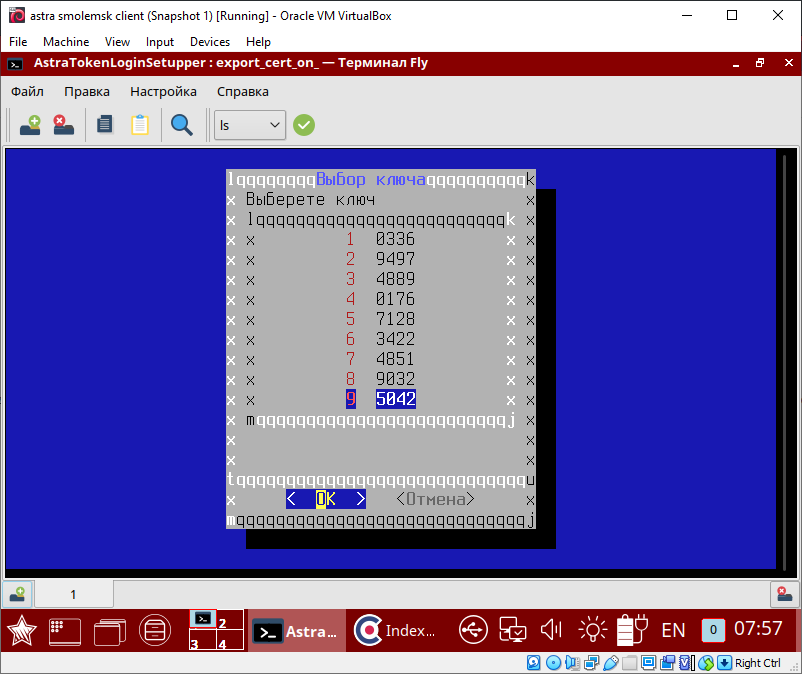The width and height of the screenshot is (802, 674).
Task: Open the Справка menu
Action: pyautogui.click(x=242, y=92)
